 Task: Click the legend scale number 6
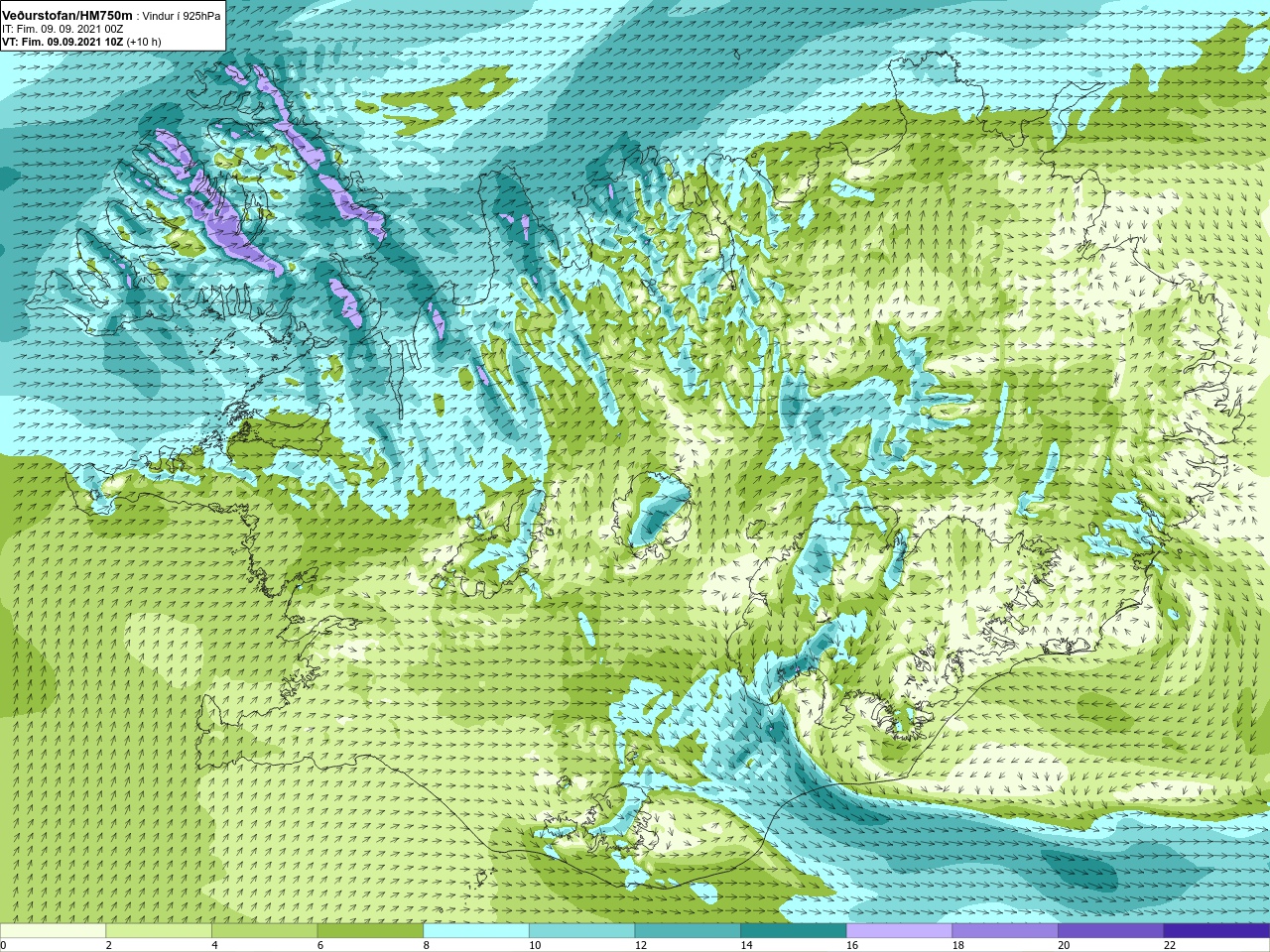[320, 945]
